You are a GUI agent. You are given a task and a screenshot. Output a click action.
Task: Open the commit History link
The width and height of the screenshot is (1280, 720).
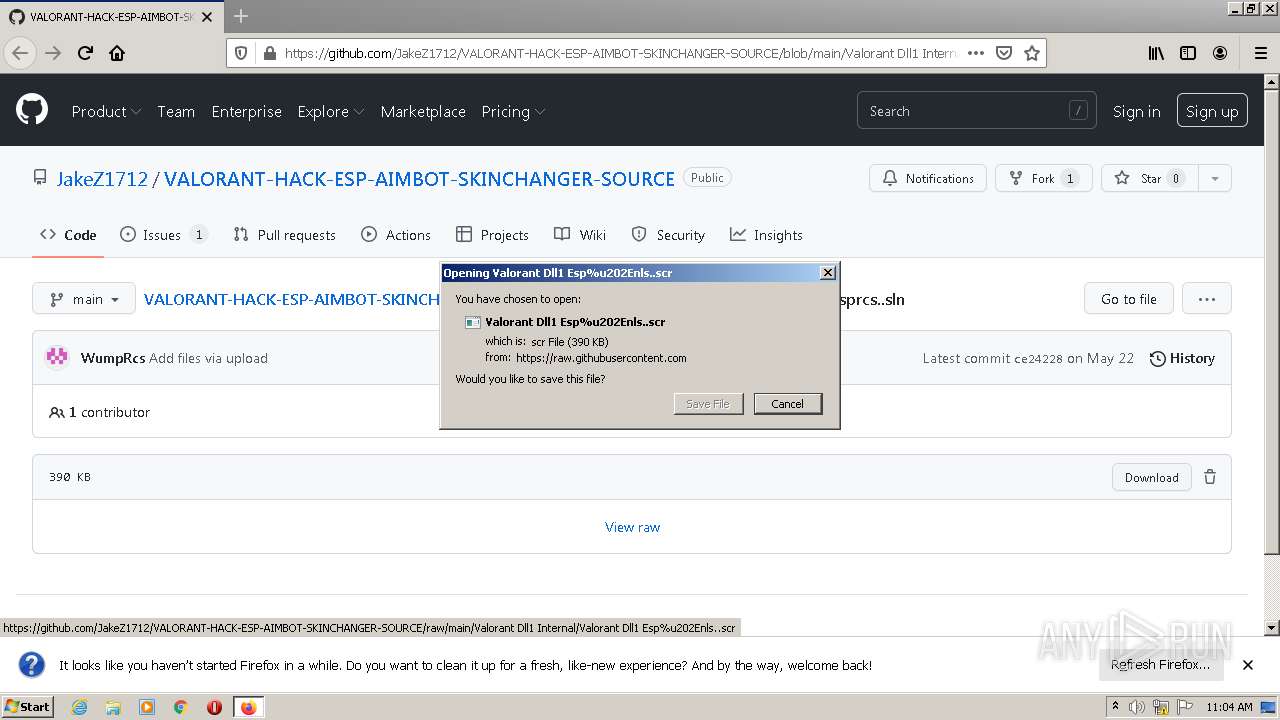click(1182, 358)
